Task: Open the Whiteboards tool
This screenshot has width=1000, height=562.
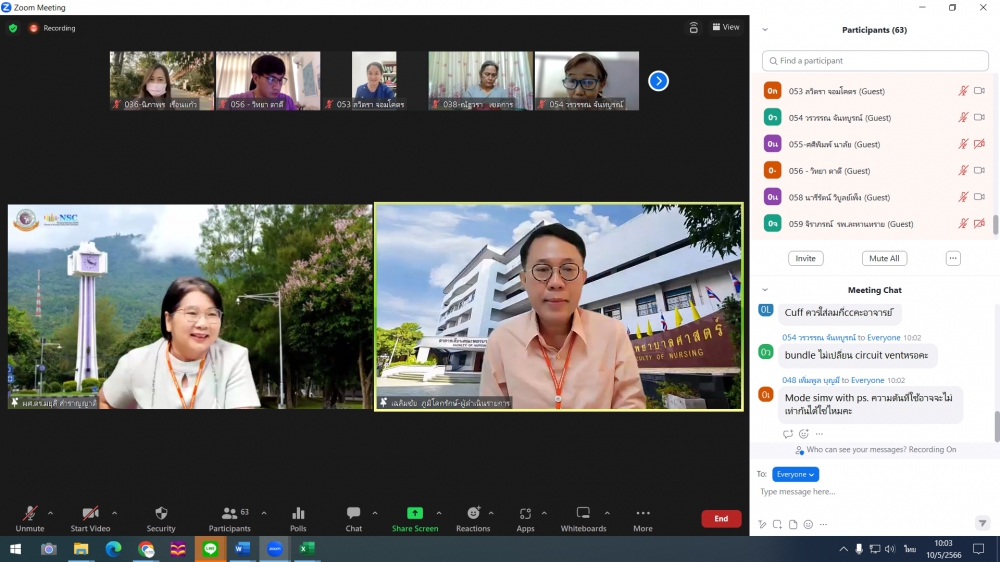Action: pyautogui.click(x=583, y=517)
